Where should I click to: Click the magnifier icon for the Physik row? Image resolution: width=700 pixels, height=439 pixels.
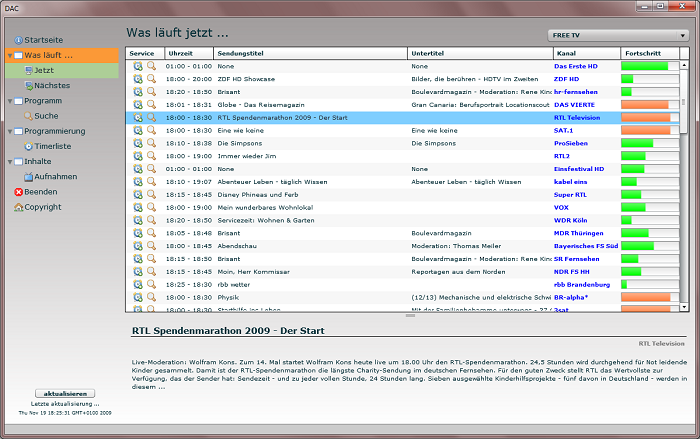(152, 297)
